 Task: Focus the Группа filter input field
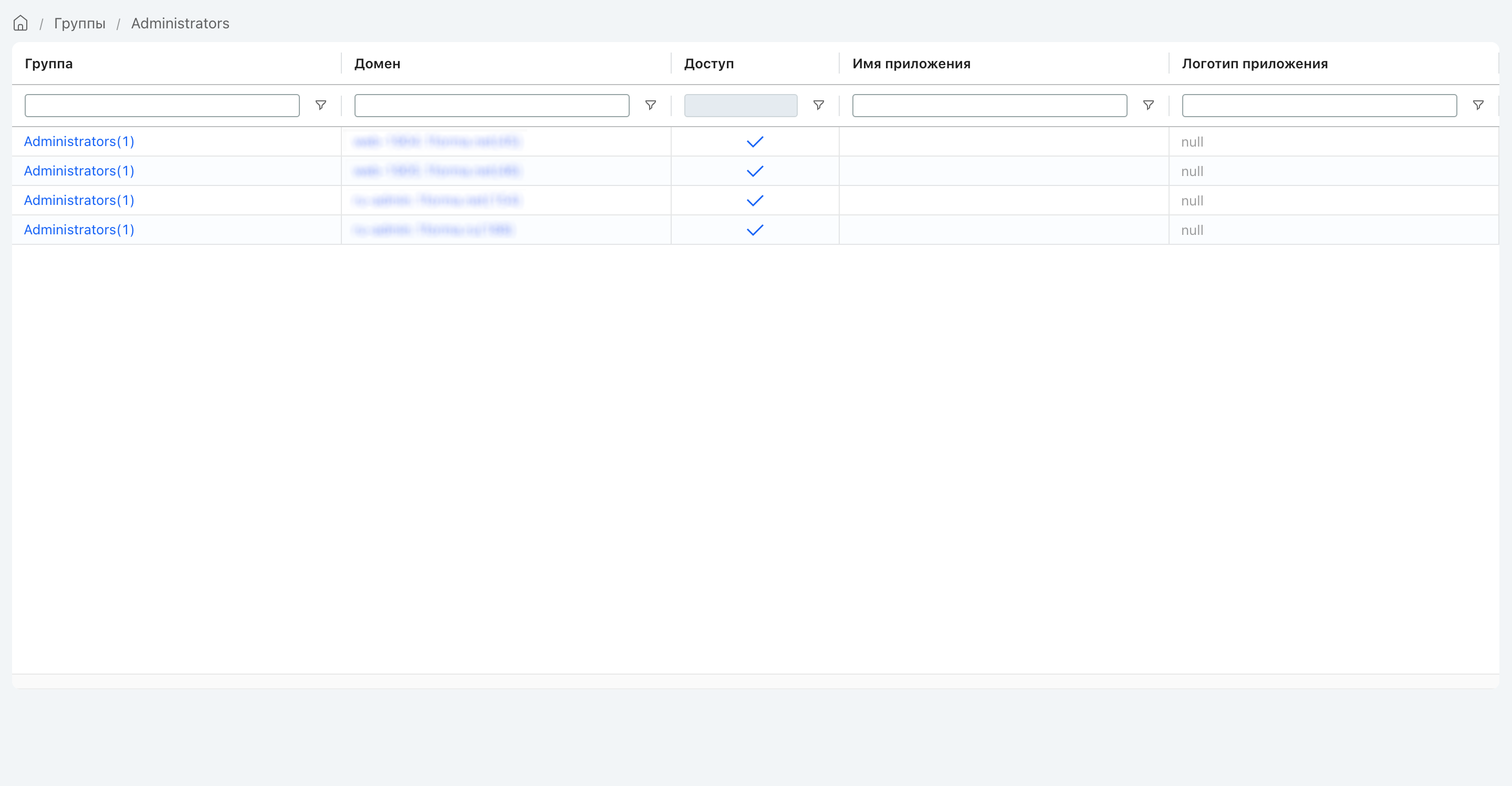[162, 106]
